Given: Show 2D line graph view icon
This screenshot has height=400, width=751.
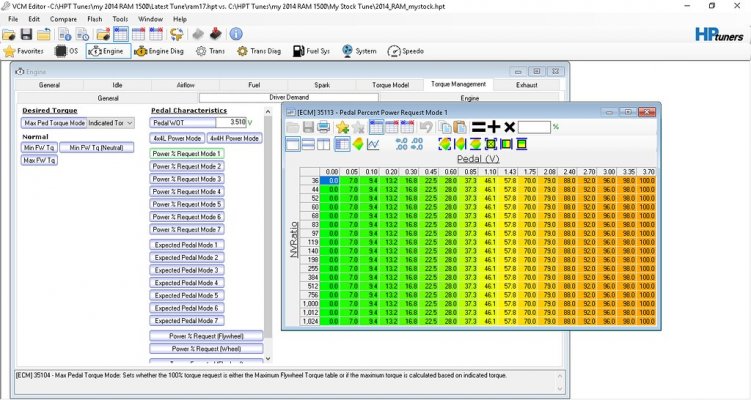Looking at the screenshot, I should (373, 144).
